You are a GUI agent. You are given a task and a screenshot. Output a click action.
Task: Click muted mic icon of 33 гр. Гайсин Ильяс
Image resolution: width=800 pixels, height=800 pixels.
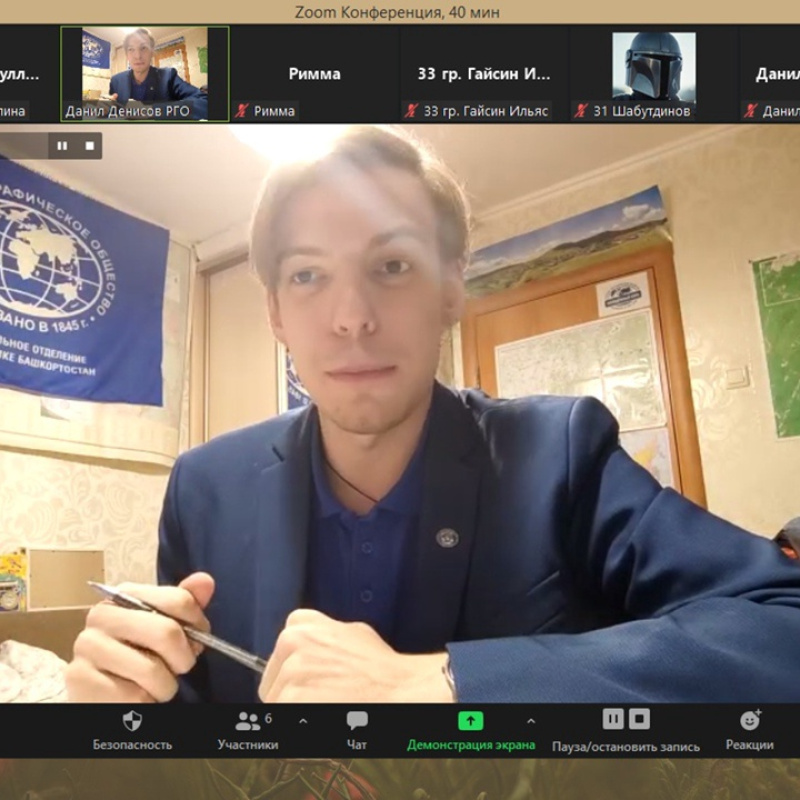click(411, 111)
